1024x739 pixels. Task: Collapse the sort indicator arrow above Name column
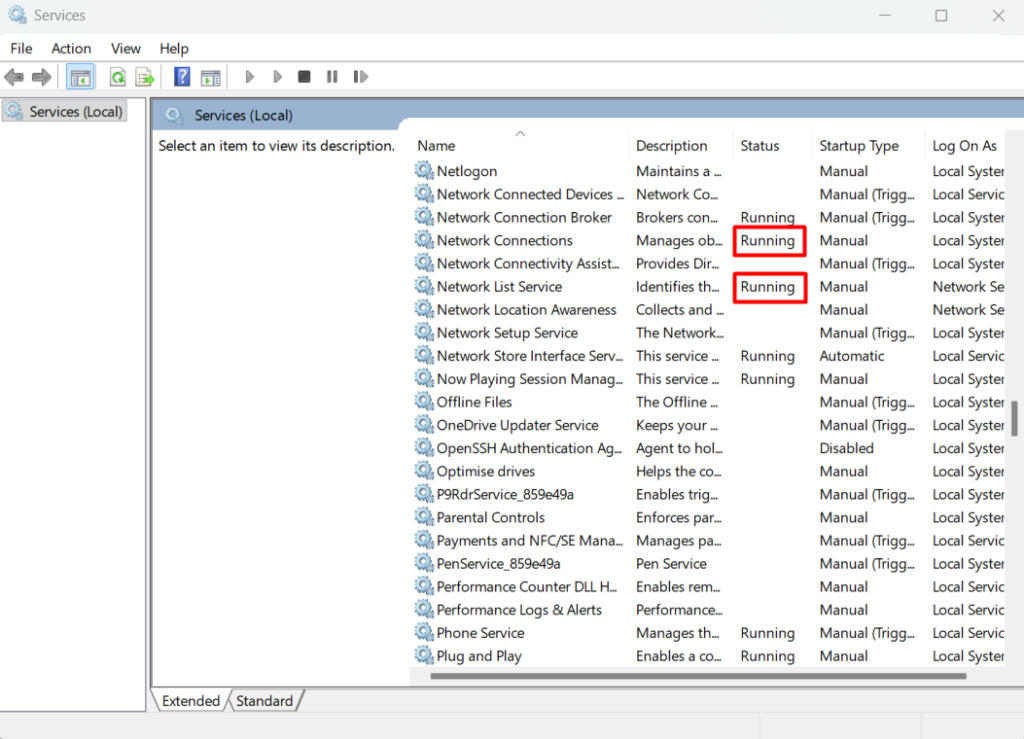tap(520, 132)
